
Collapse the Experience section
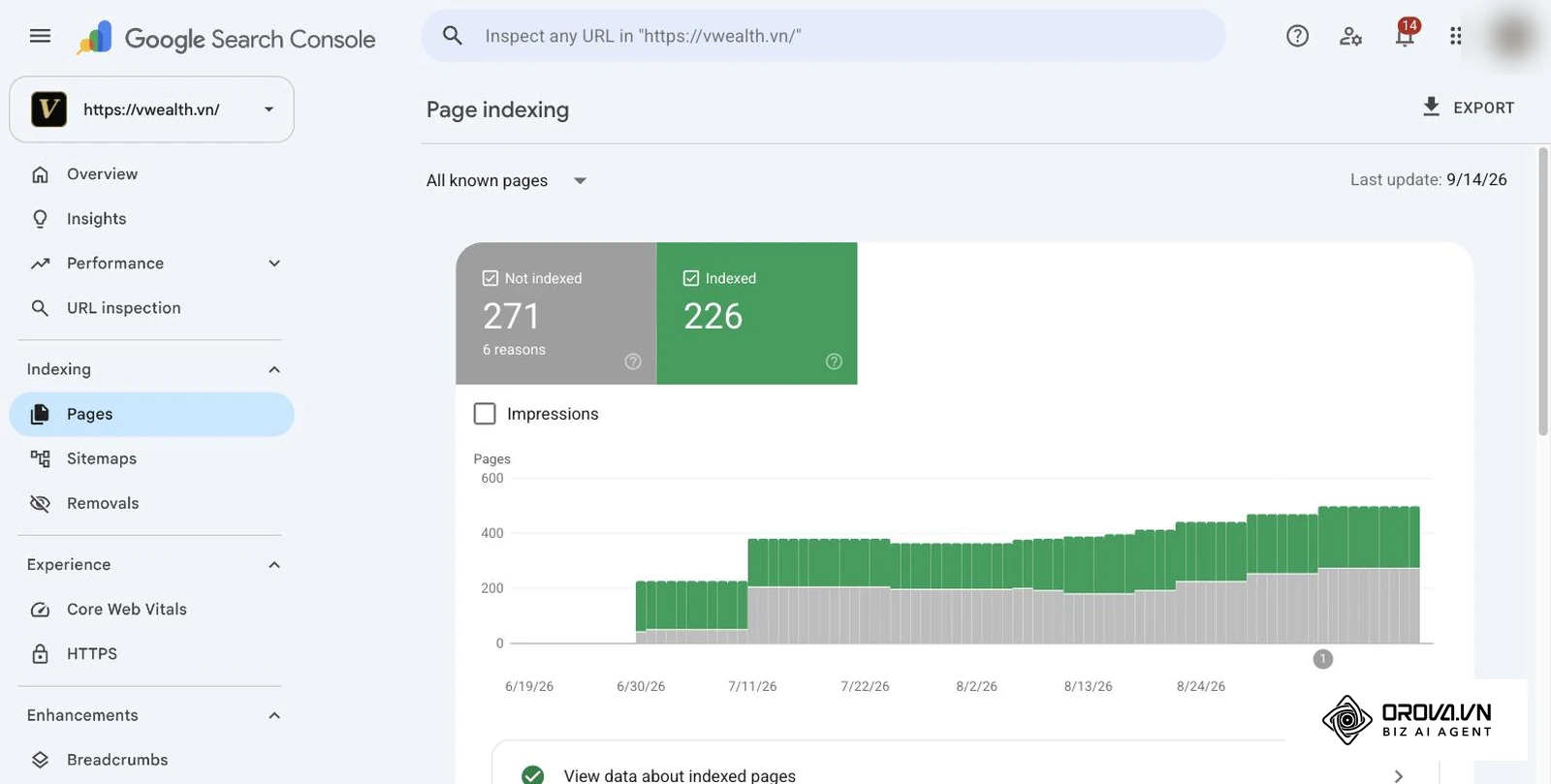(274, 565)
